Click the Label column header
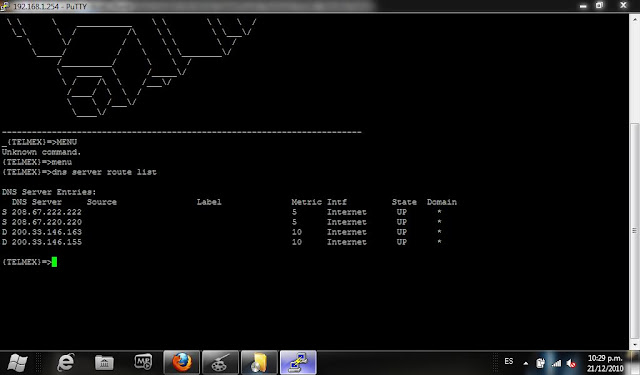This screenshot has height=375, width=640. click(x=209, y=202)
